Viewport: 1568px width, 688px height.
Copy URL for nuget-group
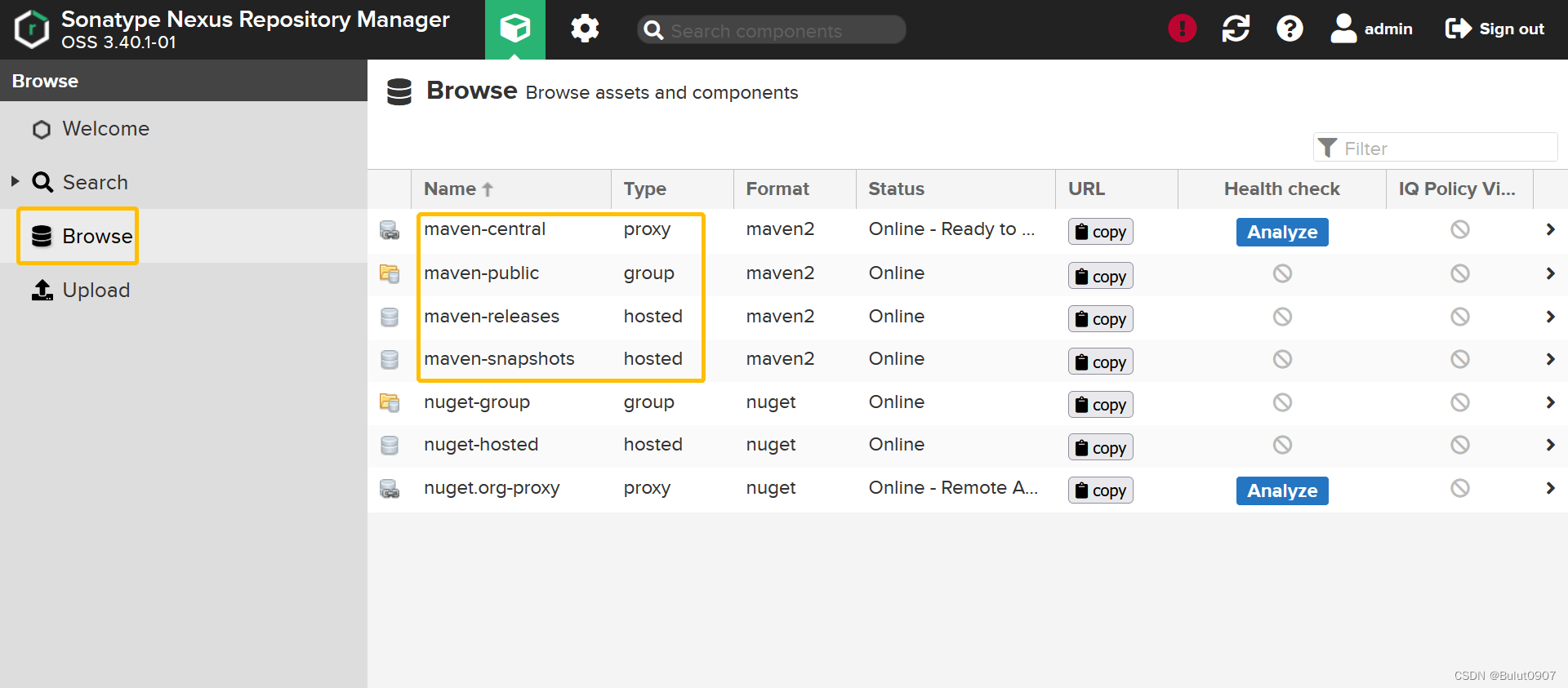1100,405
